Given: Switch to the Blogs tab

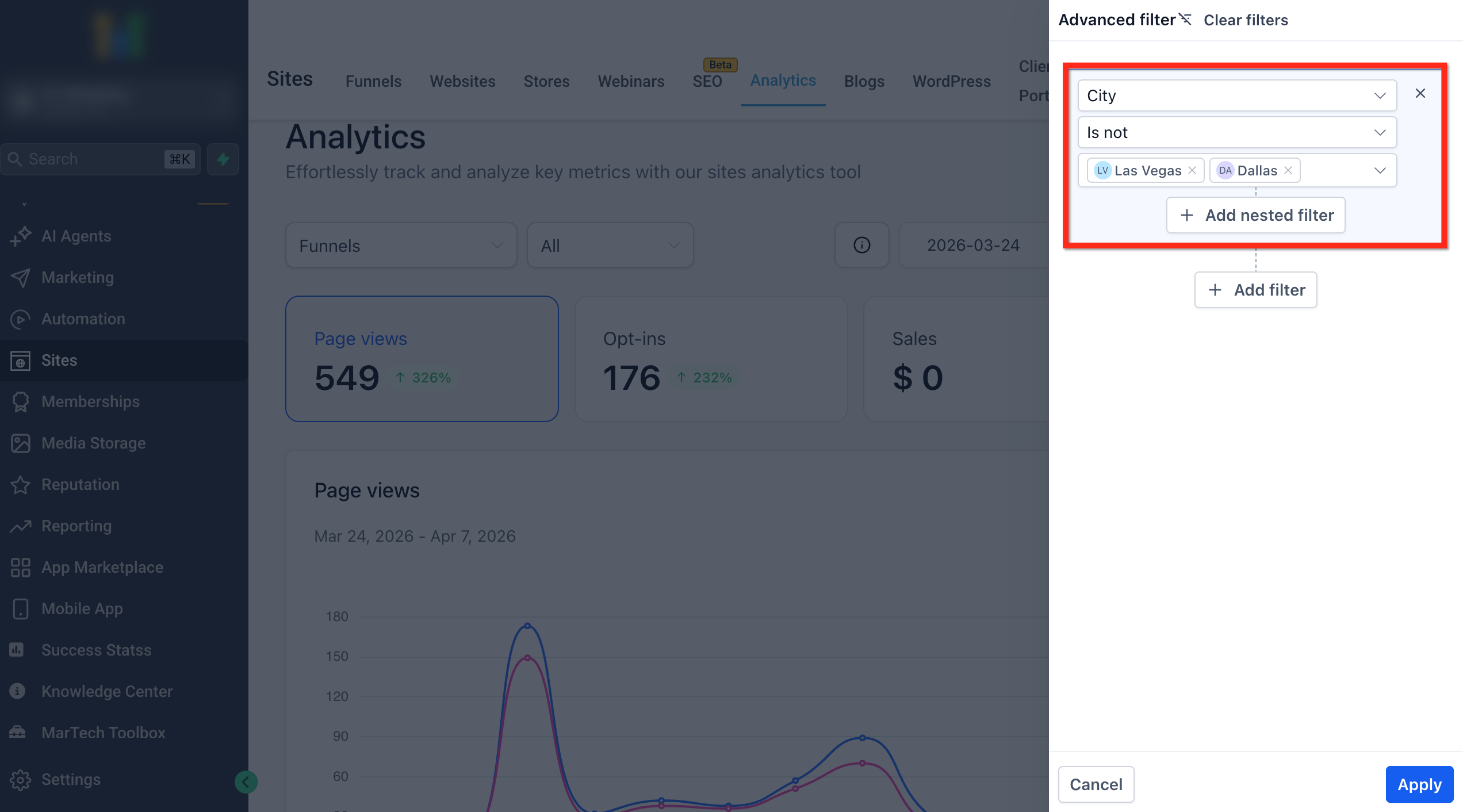Looking at the screenshot, I should (x=864, y=81).
